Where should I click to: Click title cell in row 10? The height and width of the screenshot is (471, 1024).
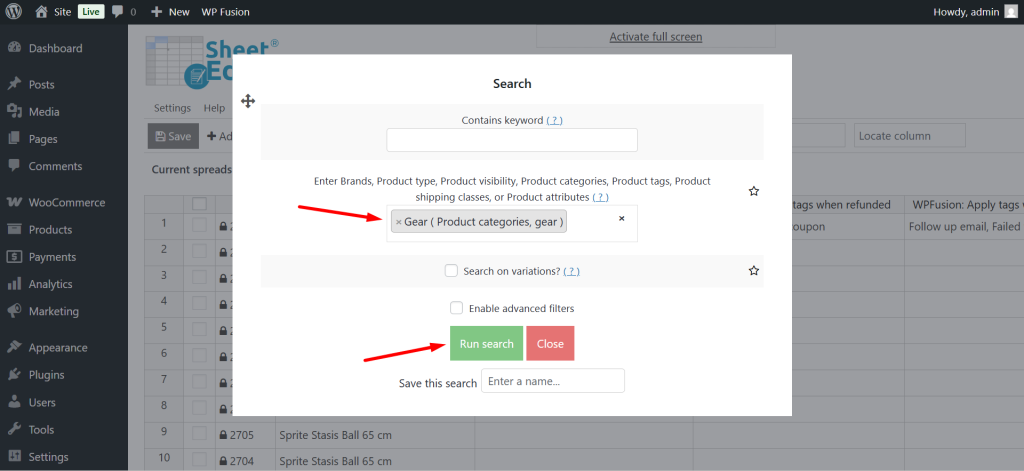click(x=375, y=461)
